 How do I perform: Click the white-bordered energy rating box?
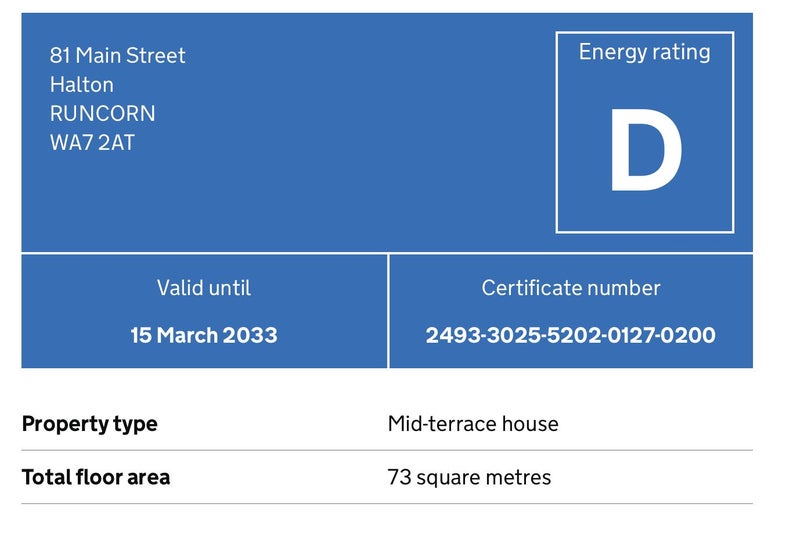(x=645, y=132)
